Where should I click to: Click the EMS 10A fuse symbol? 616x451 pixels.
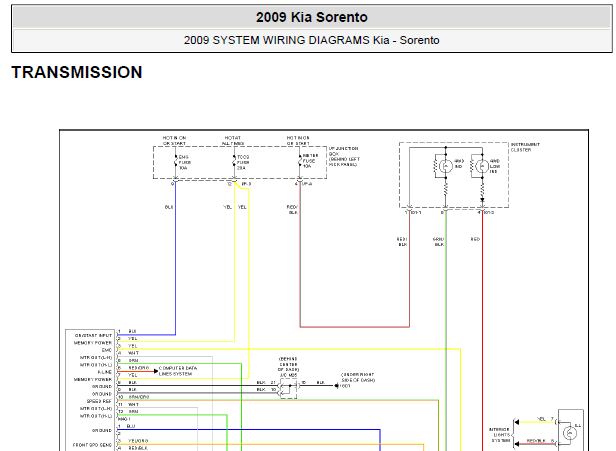[175, 162]
